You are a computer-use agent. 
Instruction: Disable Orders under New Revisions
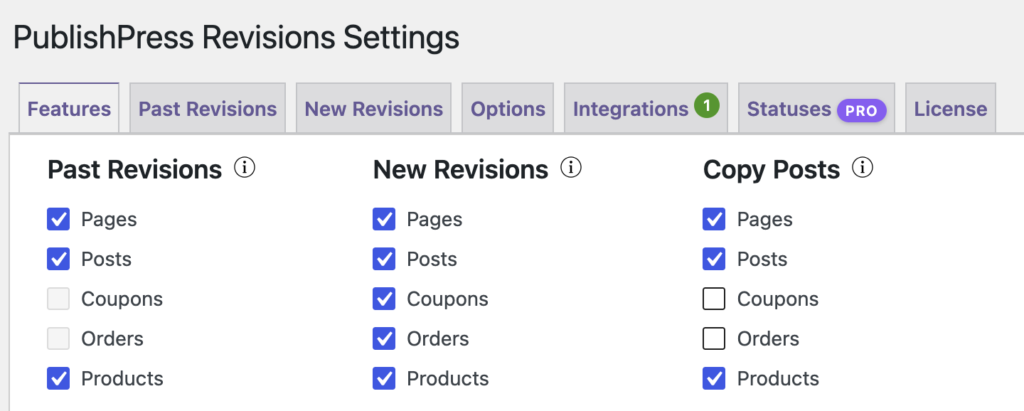coord(384,339)
